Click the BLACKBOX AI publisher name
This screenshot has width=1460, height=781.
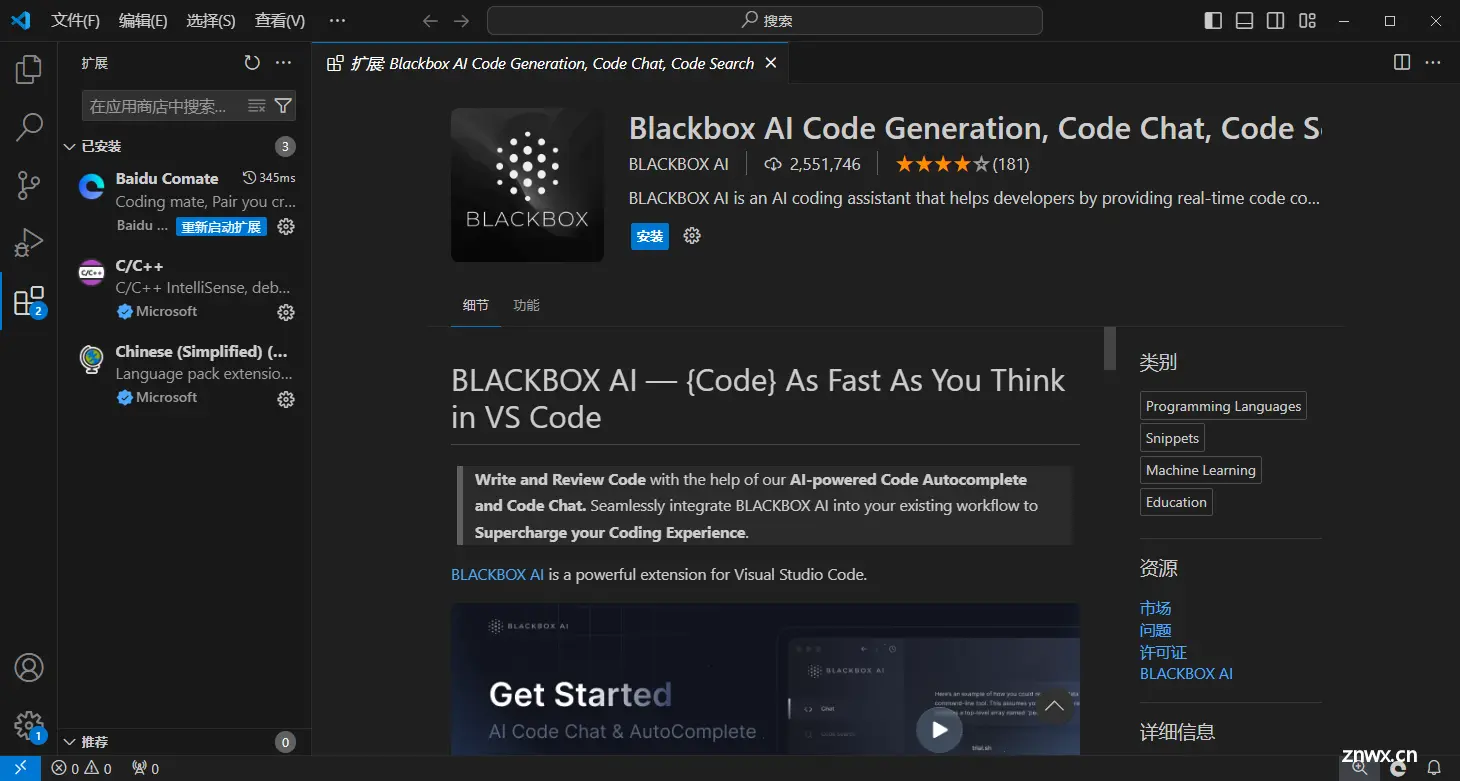point(679,164)
